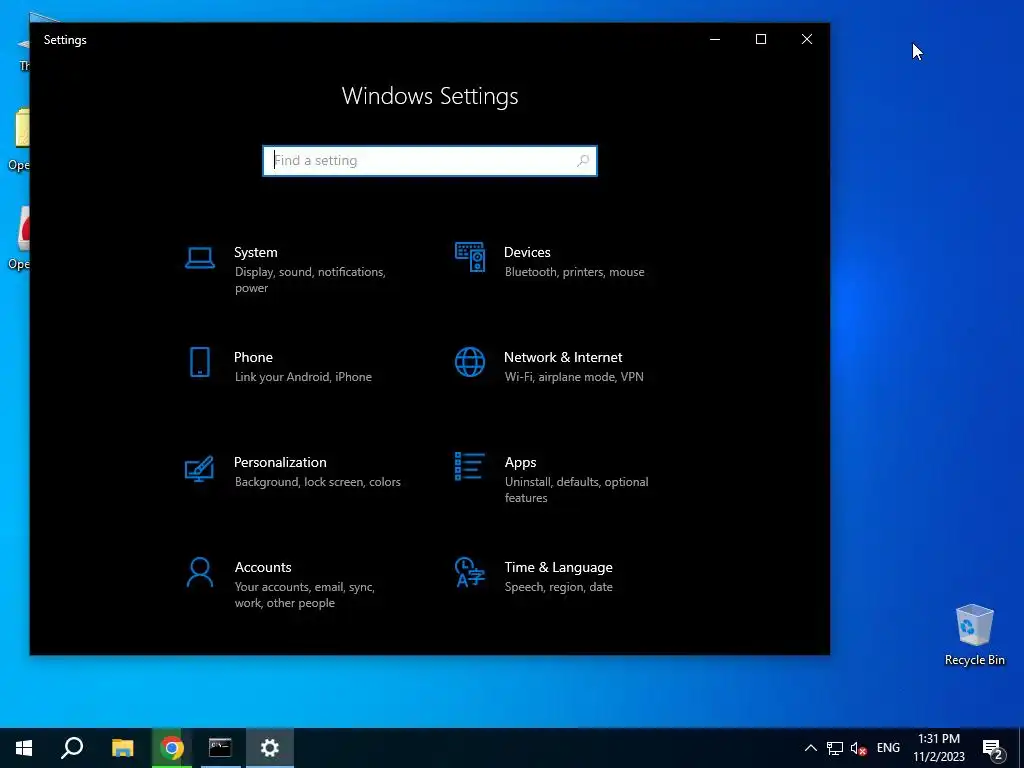Open the Apps settings title
1024x768 pixels.
click(520, 462)
